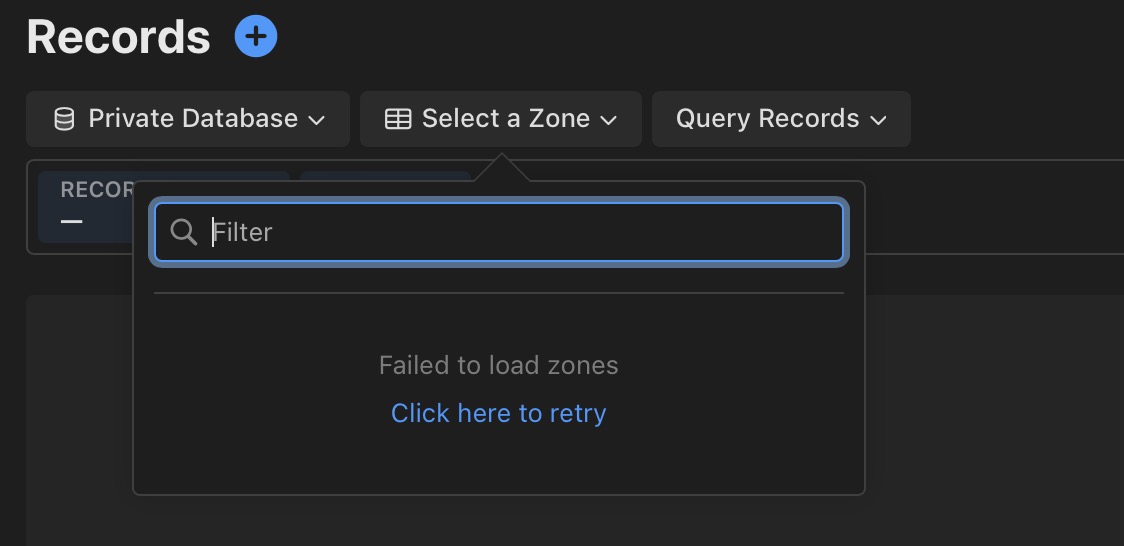
Task: Click the magnifier icon in Filter field
Action: tap(184, 232)
